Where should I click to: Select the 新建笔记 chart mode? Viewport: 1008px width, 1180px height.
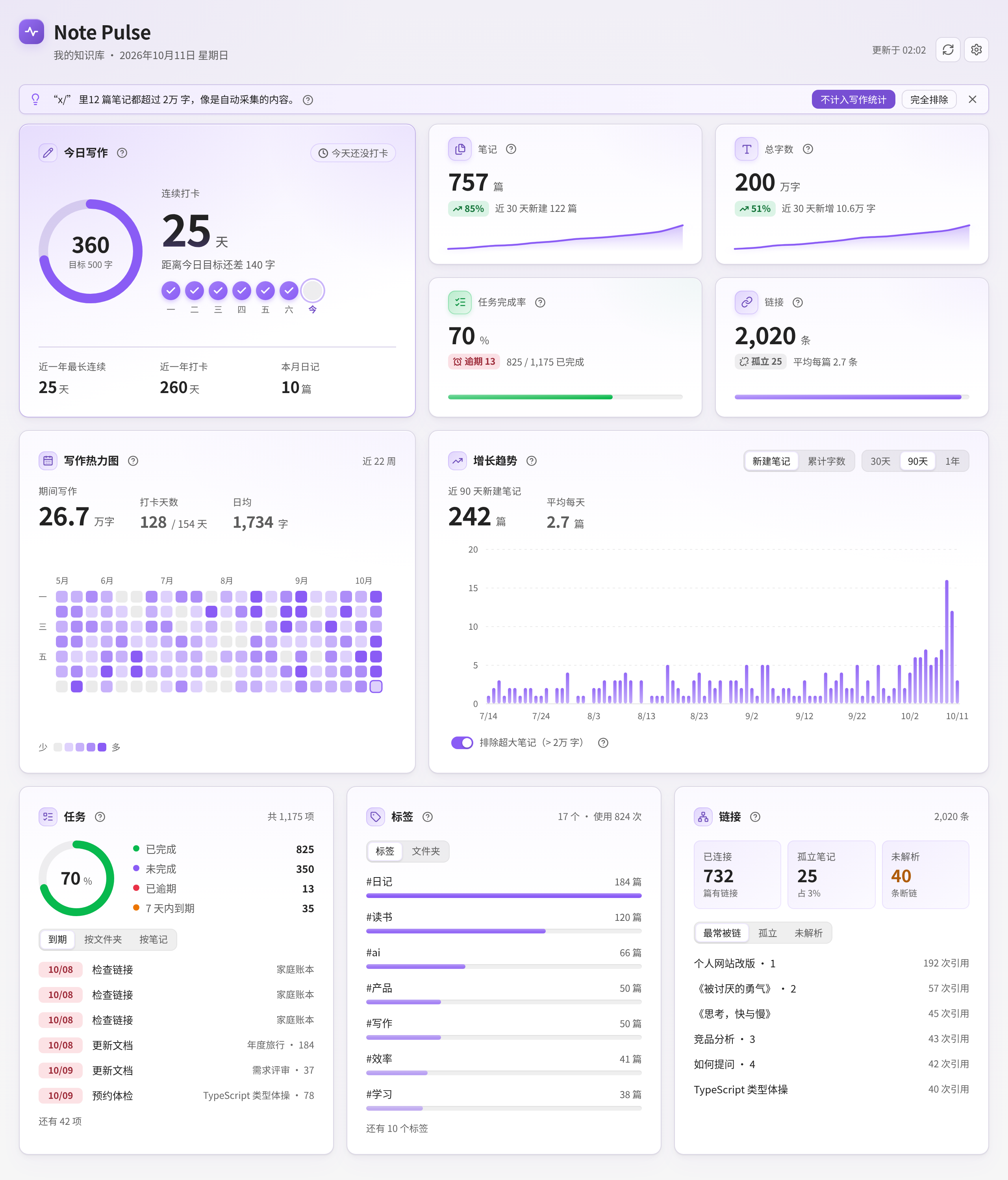pos(771,461)
